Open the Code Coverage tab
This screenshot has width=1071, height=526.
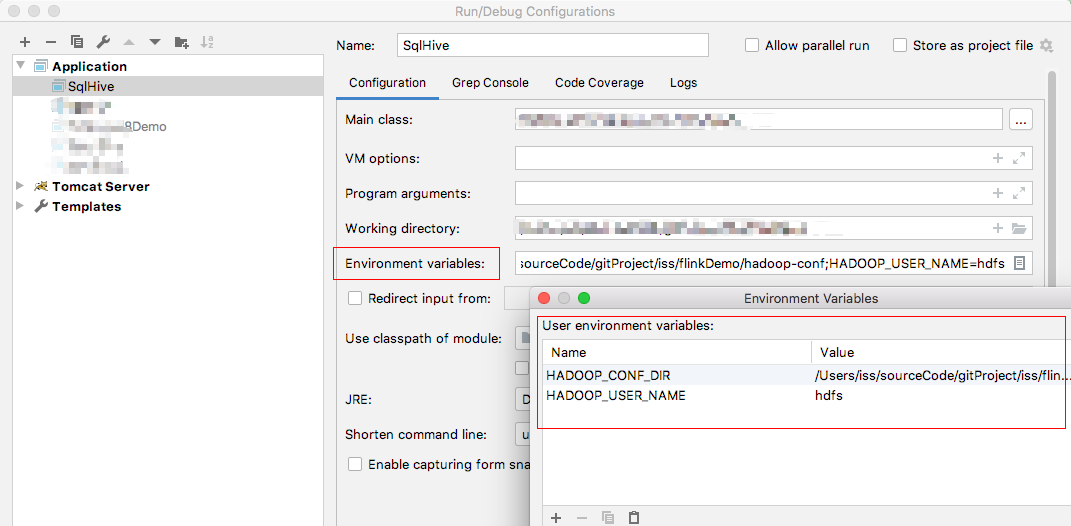point(599,83)
